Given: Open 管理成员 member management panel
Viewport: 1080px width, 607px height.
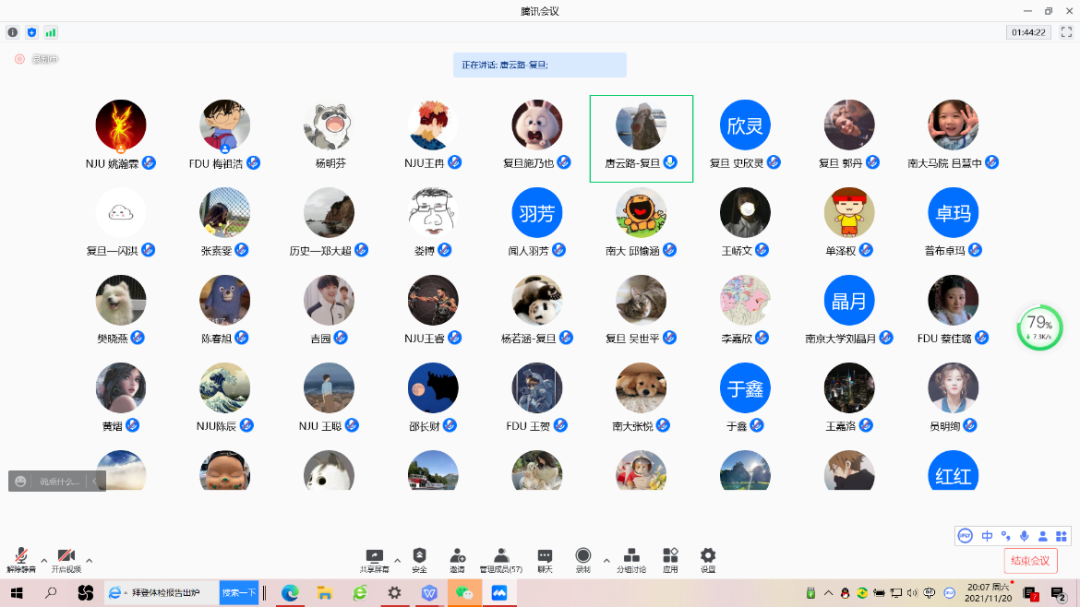Looking at the screenshot, I should point(501,559).
